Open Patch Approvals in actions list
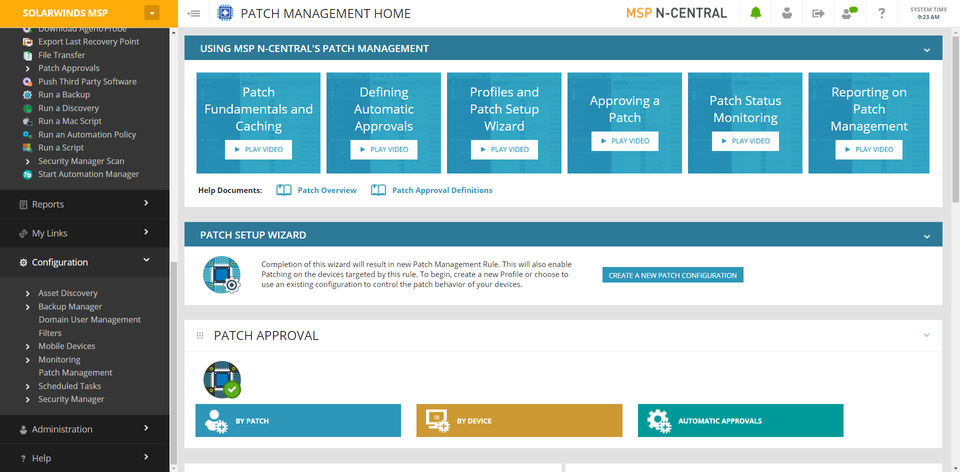 point(69,68)
